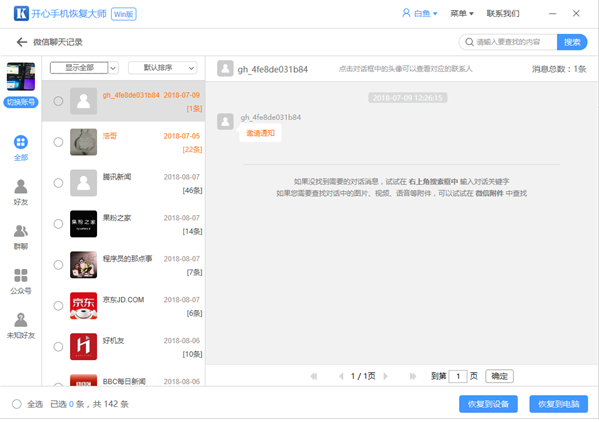Click 联系我们 in the title bar
Image resolution: width=599 pixels, height=422 pixels.
pyautogui.click(x=503, y=13)
